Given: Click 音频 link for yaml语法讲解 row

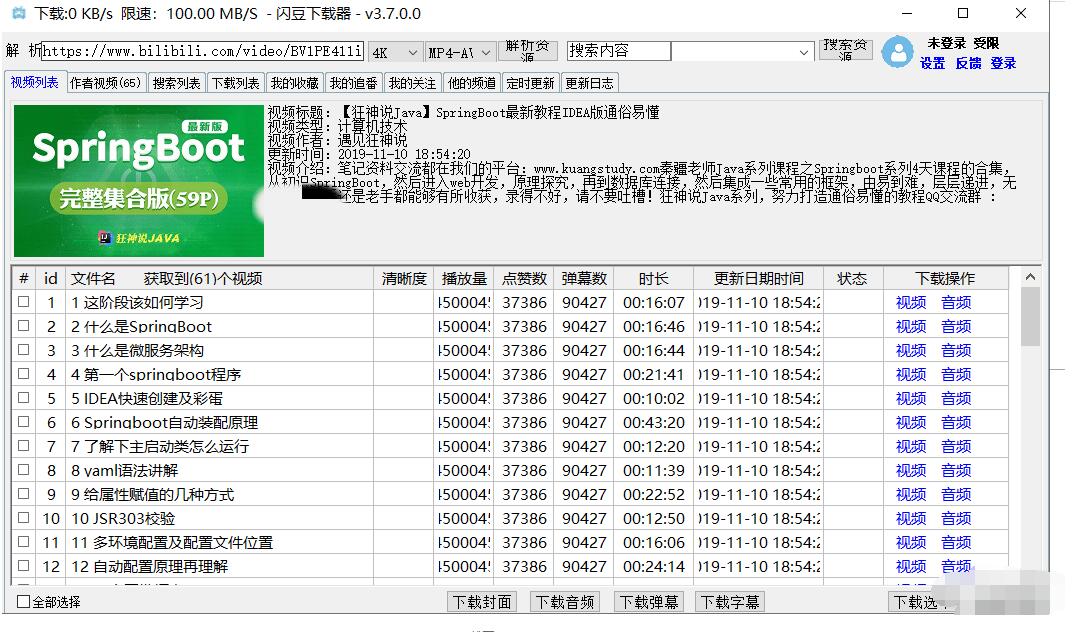Looking at the screenshot, I should coord(956,470).
